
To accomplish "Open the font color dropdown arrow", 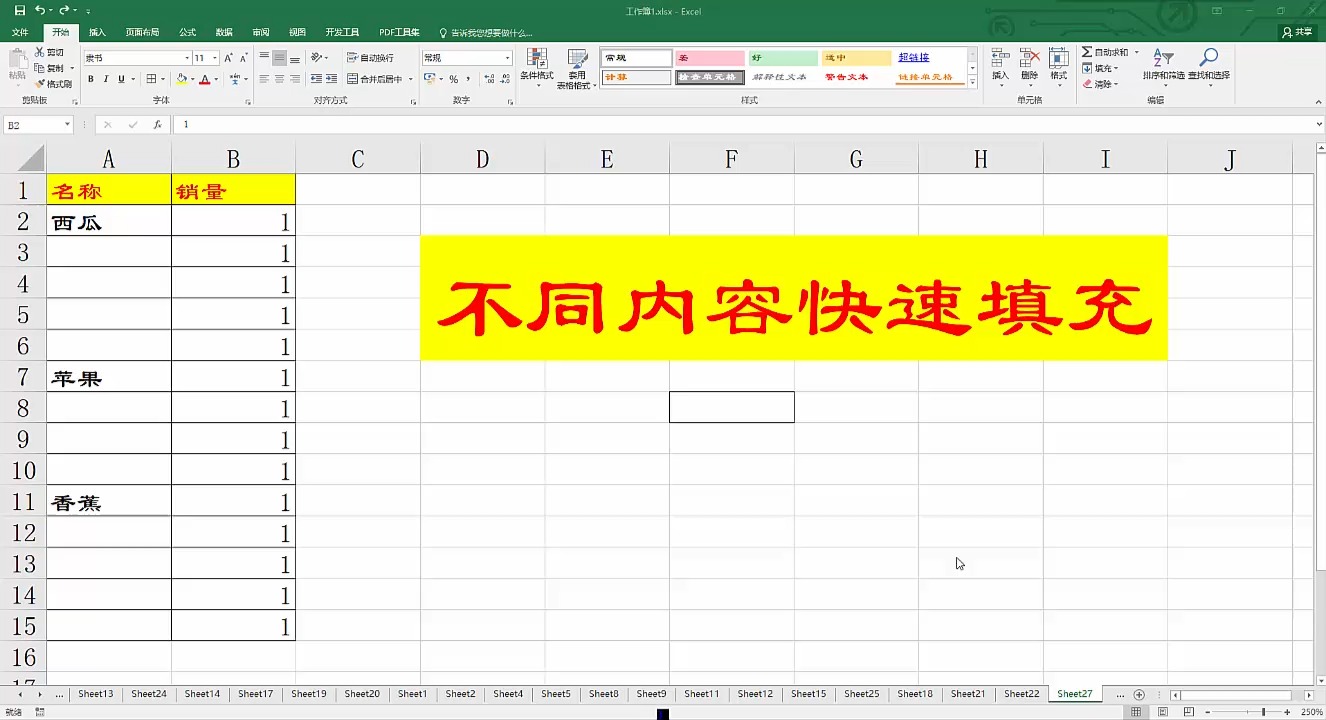I will [x=216, y=79].
